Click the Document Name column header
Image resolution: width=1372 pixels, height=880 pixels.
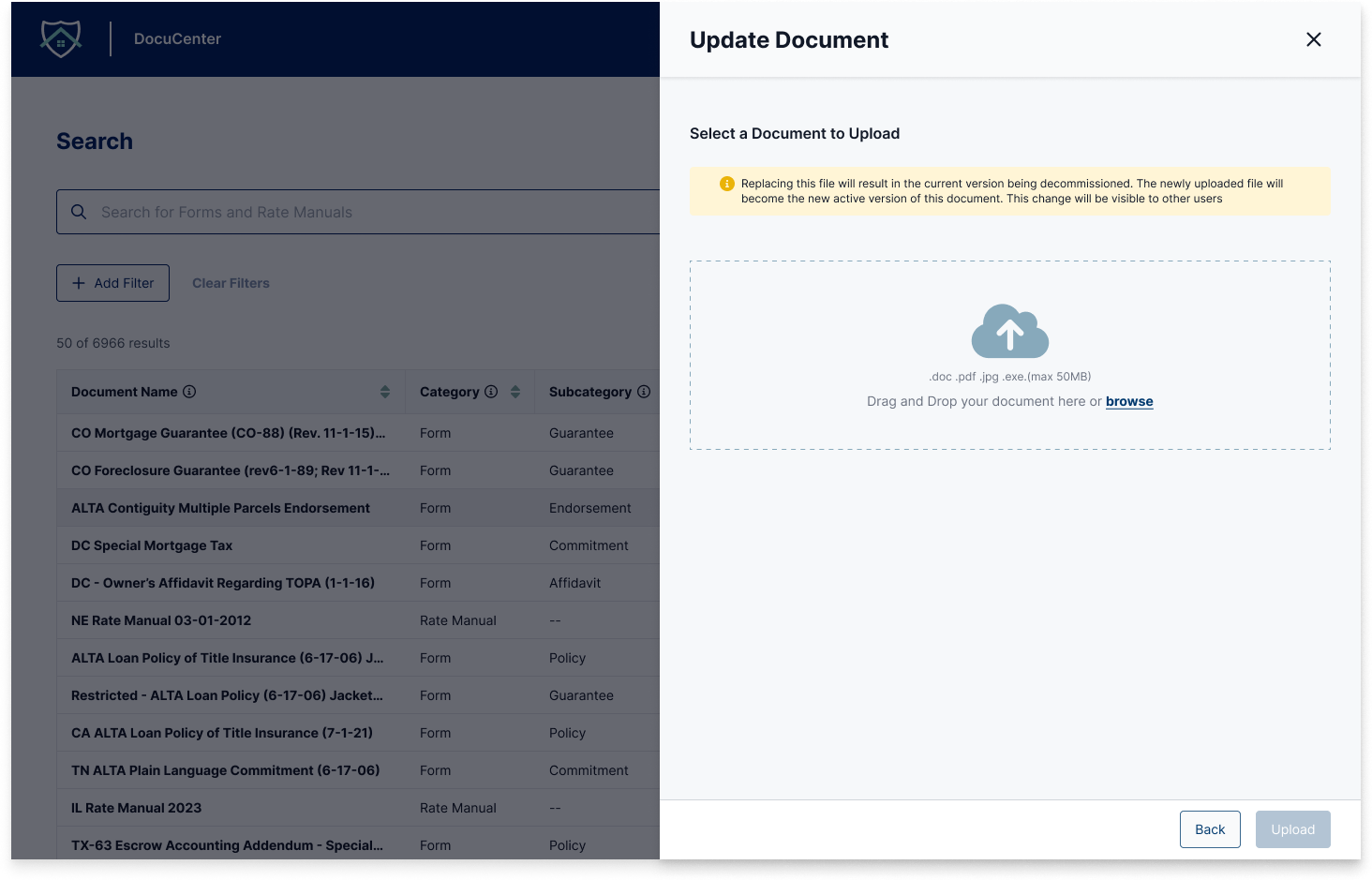(x=125, y=392)
